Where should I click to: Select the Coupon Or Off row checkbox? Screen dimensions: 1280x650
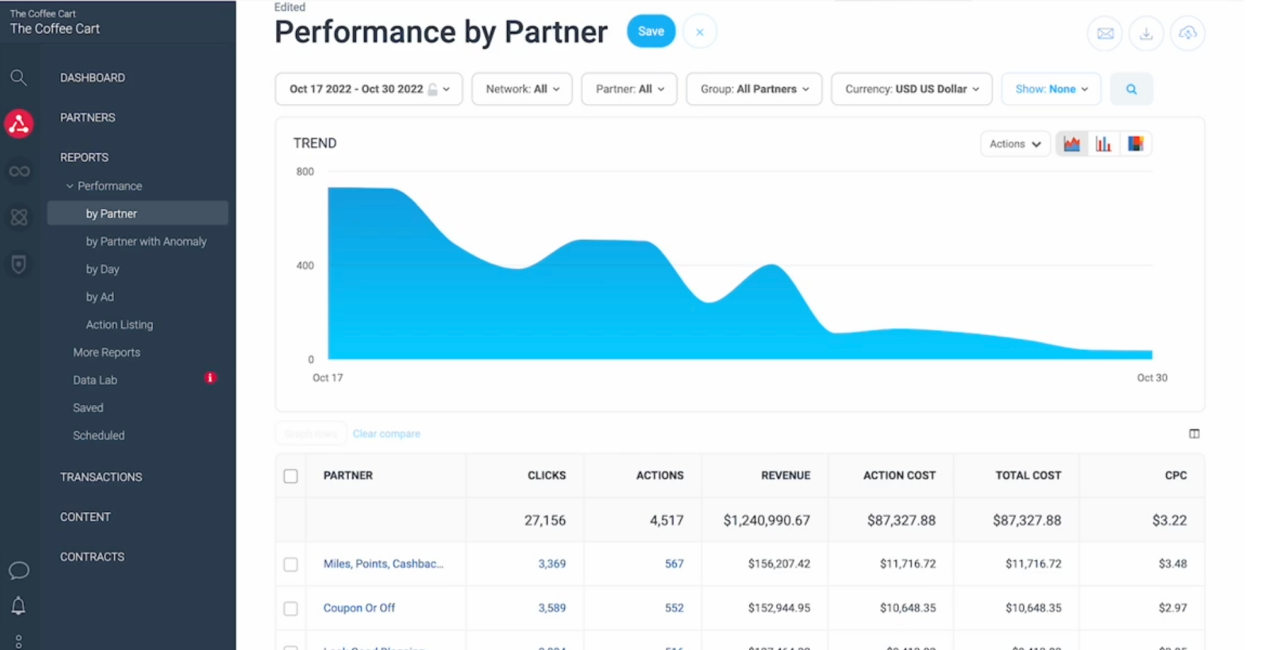pos(291,608)
